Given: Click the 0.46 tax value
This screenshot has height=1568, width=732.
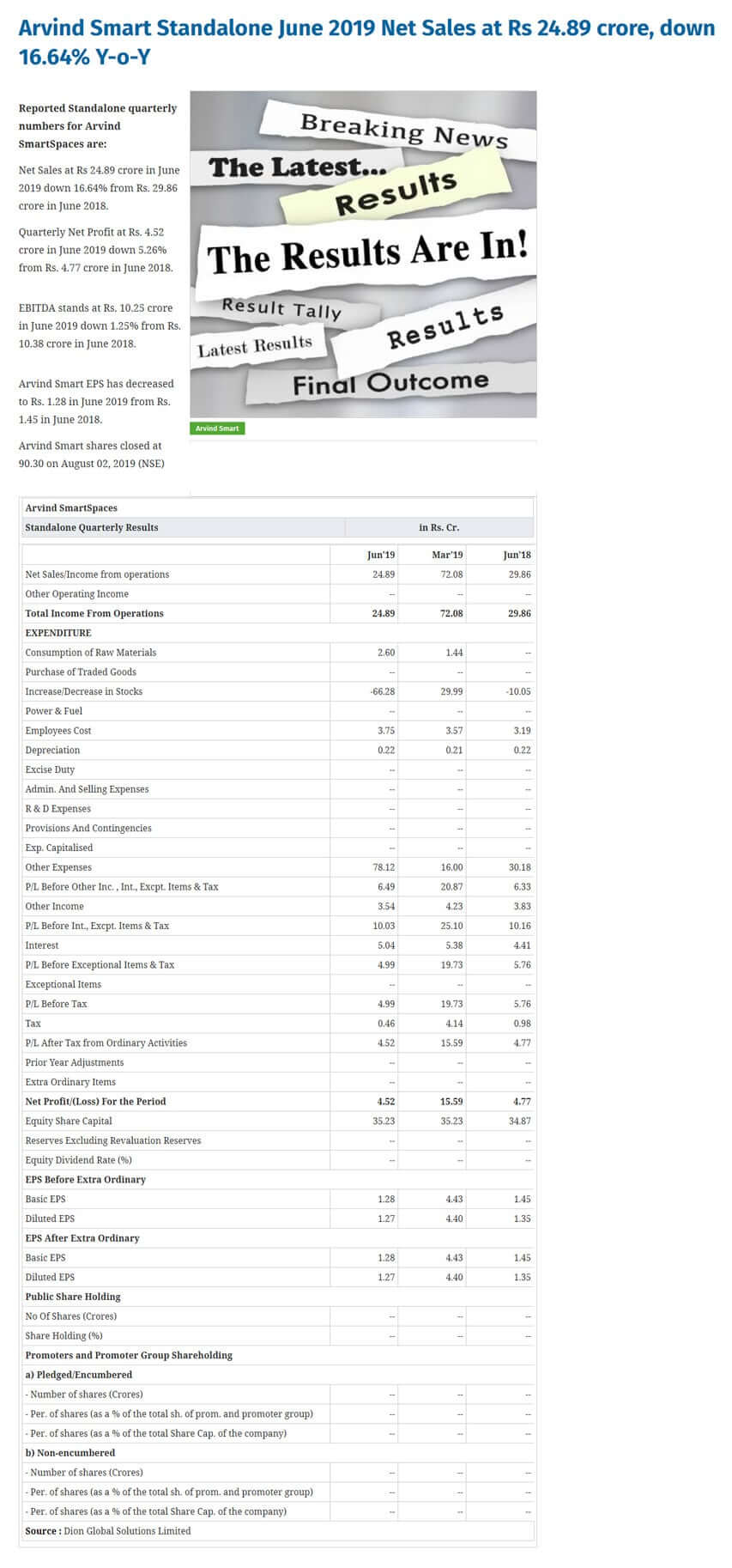Looking at the screenshot, I should (386, 1024).
